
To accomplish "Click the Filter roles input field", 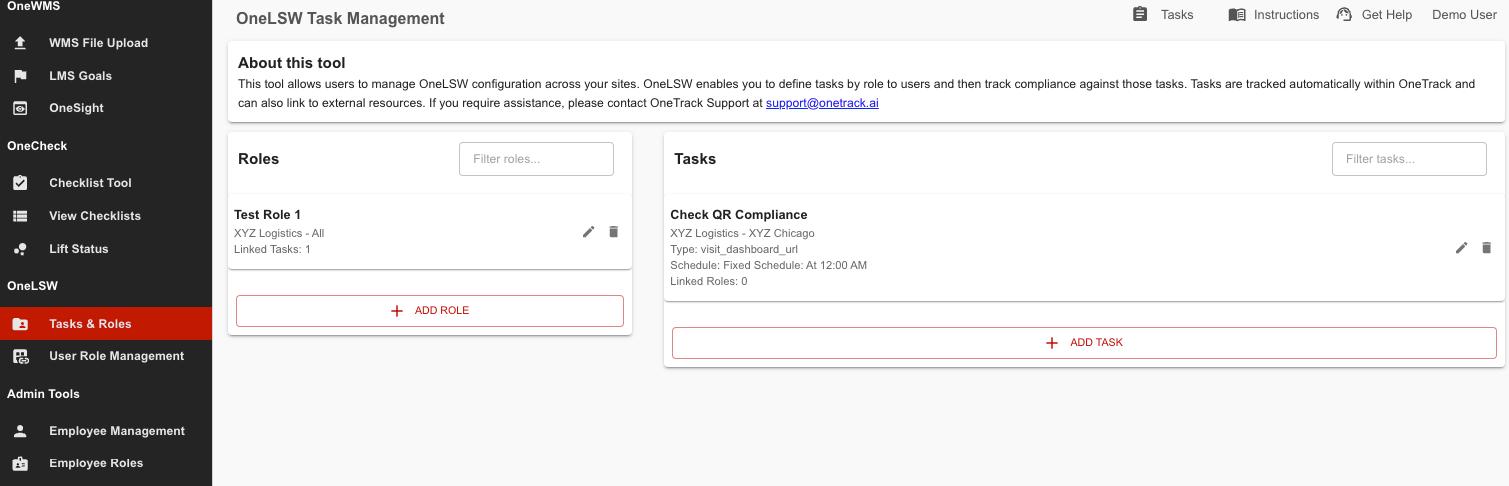I will 536,159.
